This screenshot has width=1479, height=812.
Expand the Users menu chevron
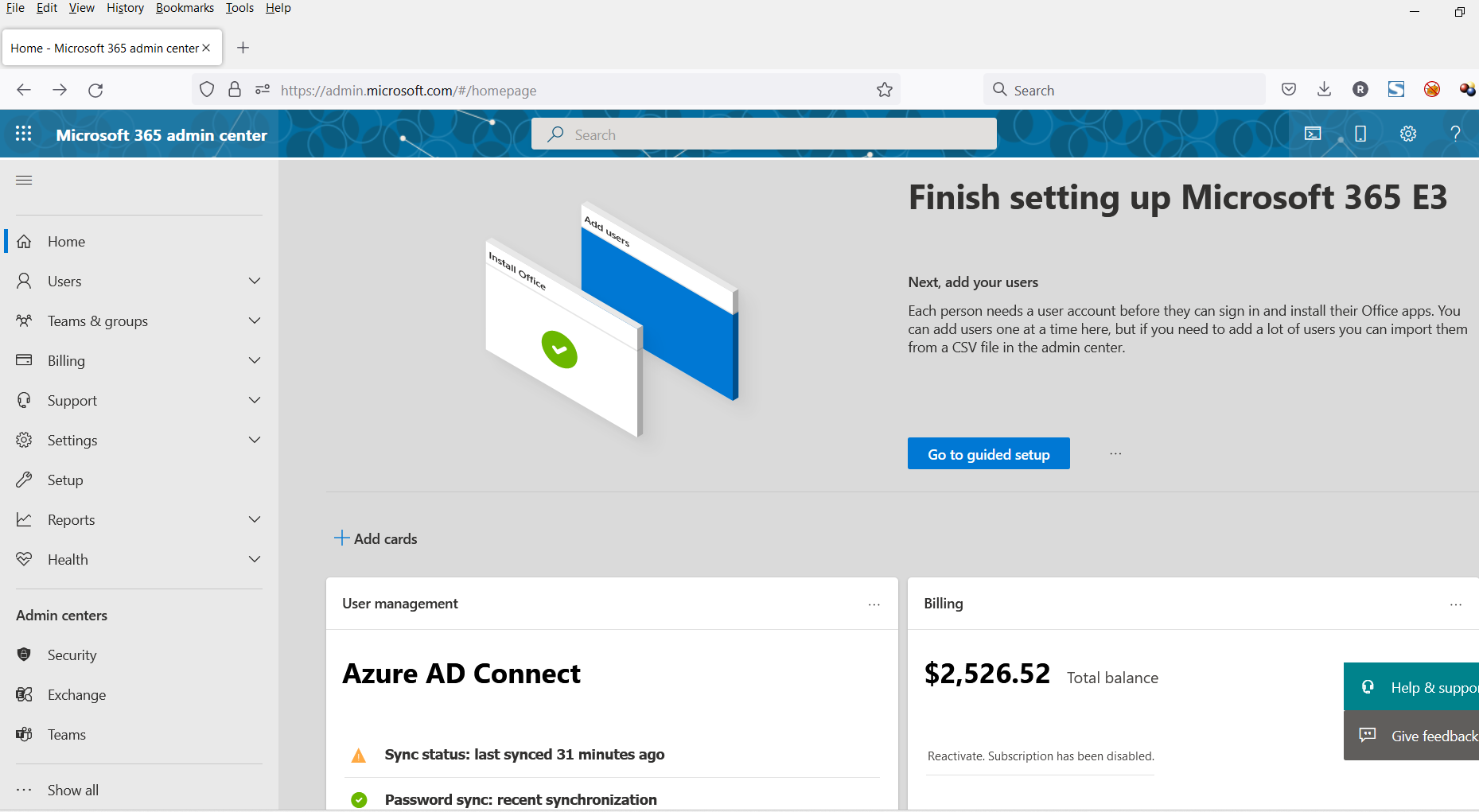(x=255, y=281)
